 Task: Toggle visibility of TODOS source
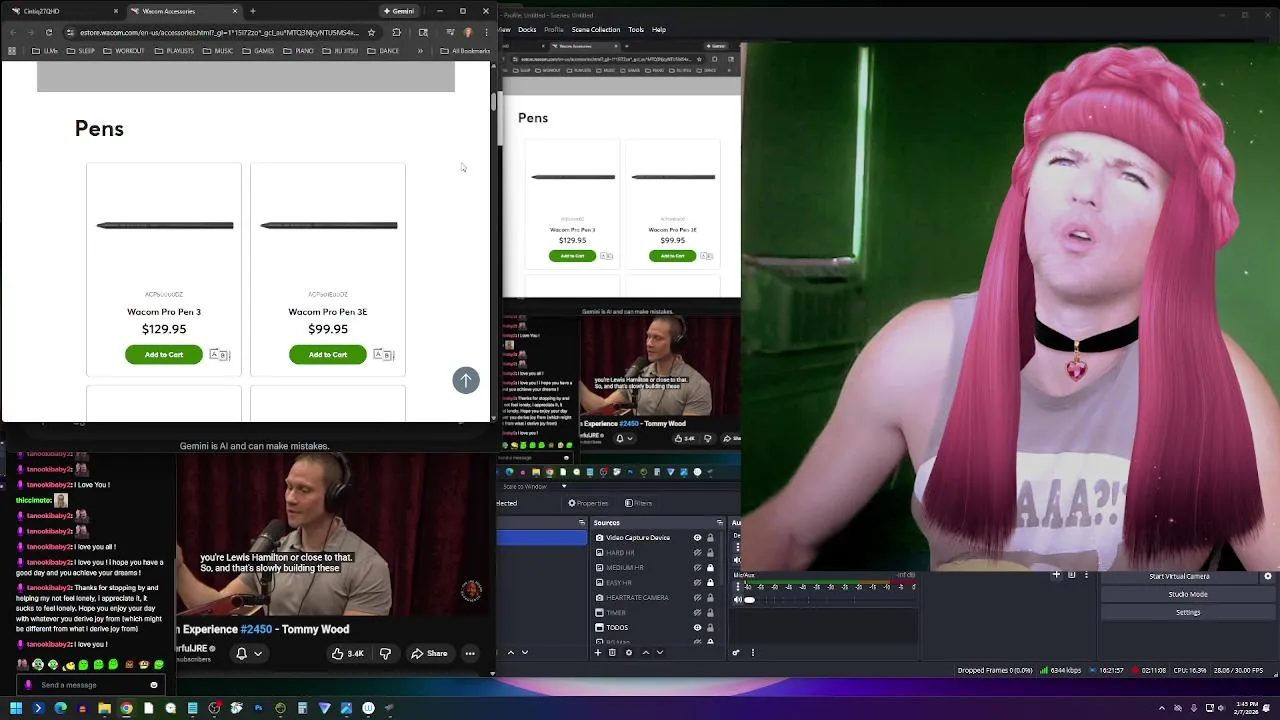click(x=698, y=628)
